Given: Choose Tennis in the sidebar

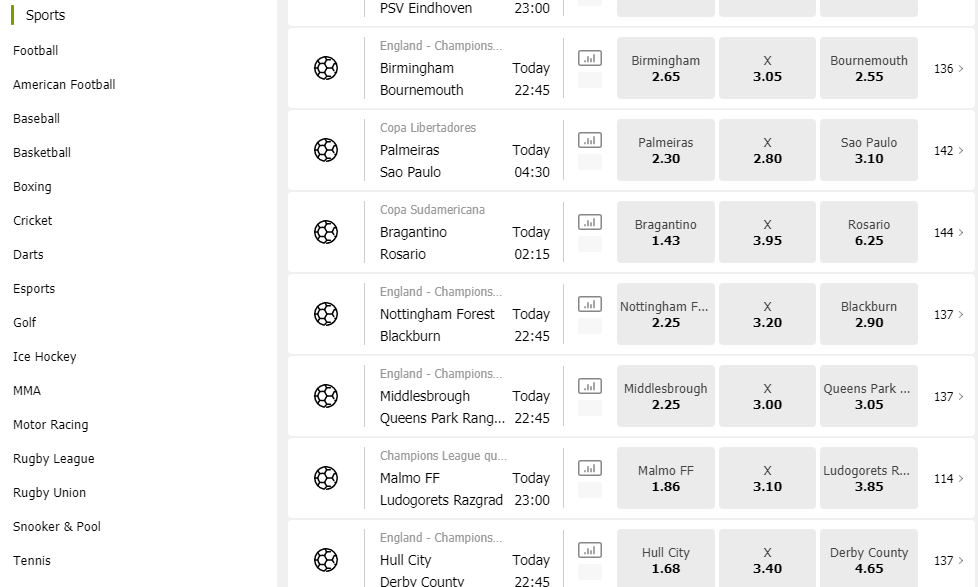Looking at the screenshot, I should point(32,561).
